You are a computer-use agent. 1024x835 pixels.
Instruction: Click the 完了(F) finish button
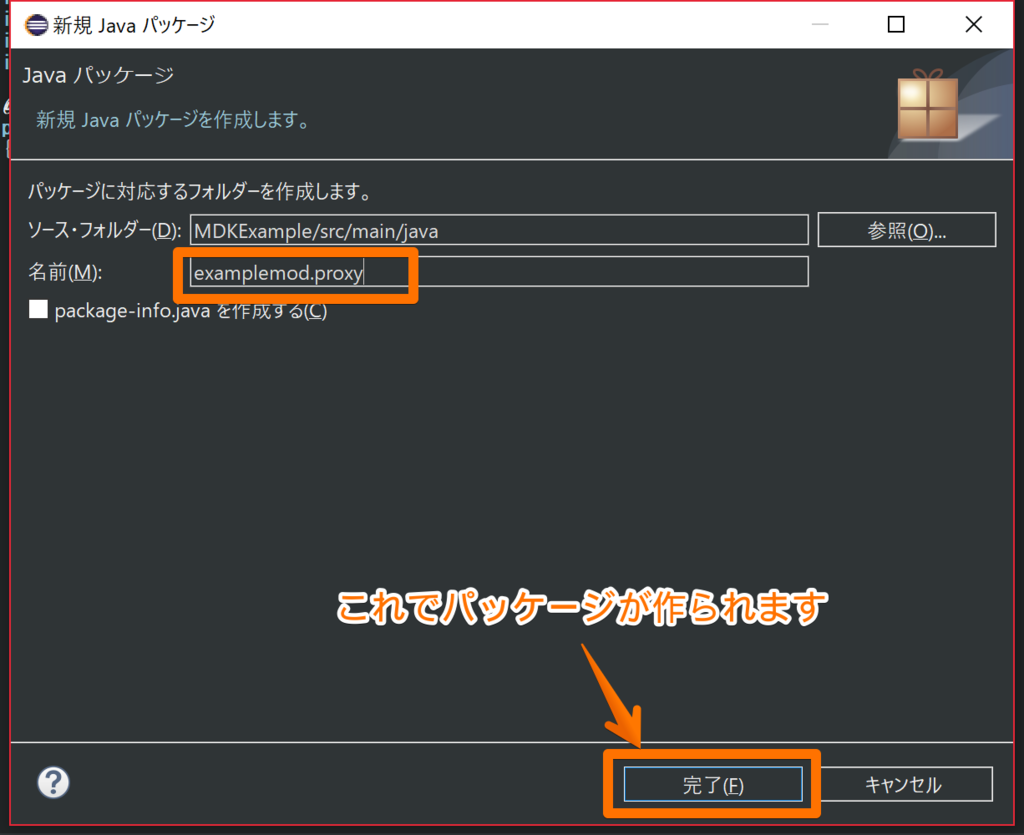tap(713, 784)
